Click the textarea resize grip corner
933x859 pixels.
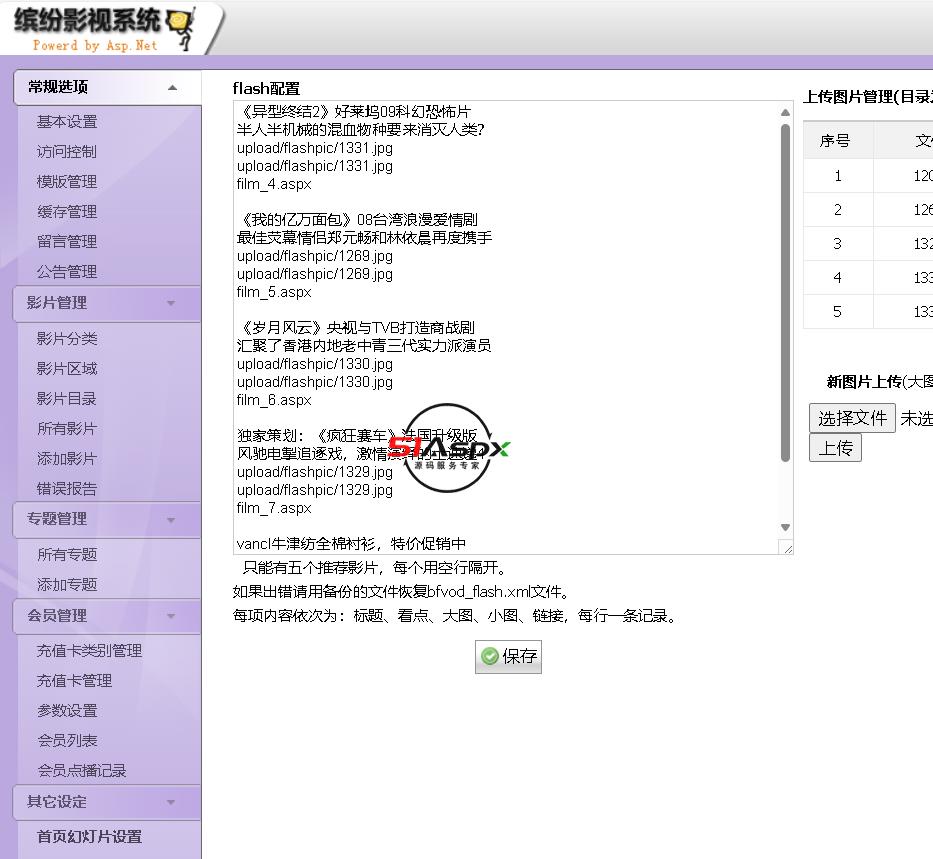coord(787,548)
